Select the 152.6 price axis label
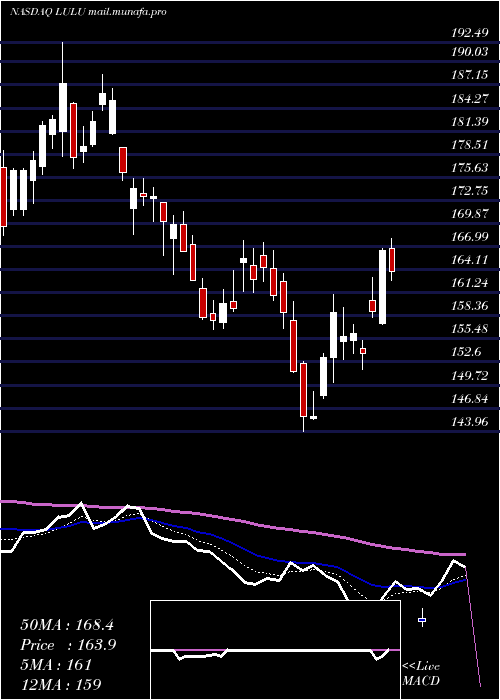500x700 pixels. click(467, 352)
